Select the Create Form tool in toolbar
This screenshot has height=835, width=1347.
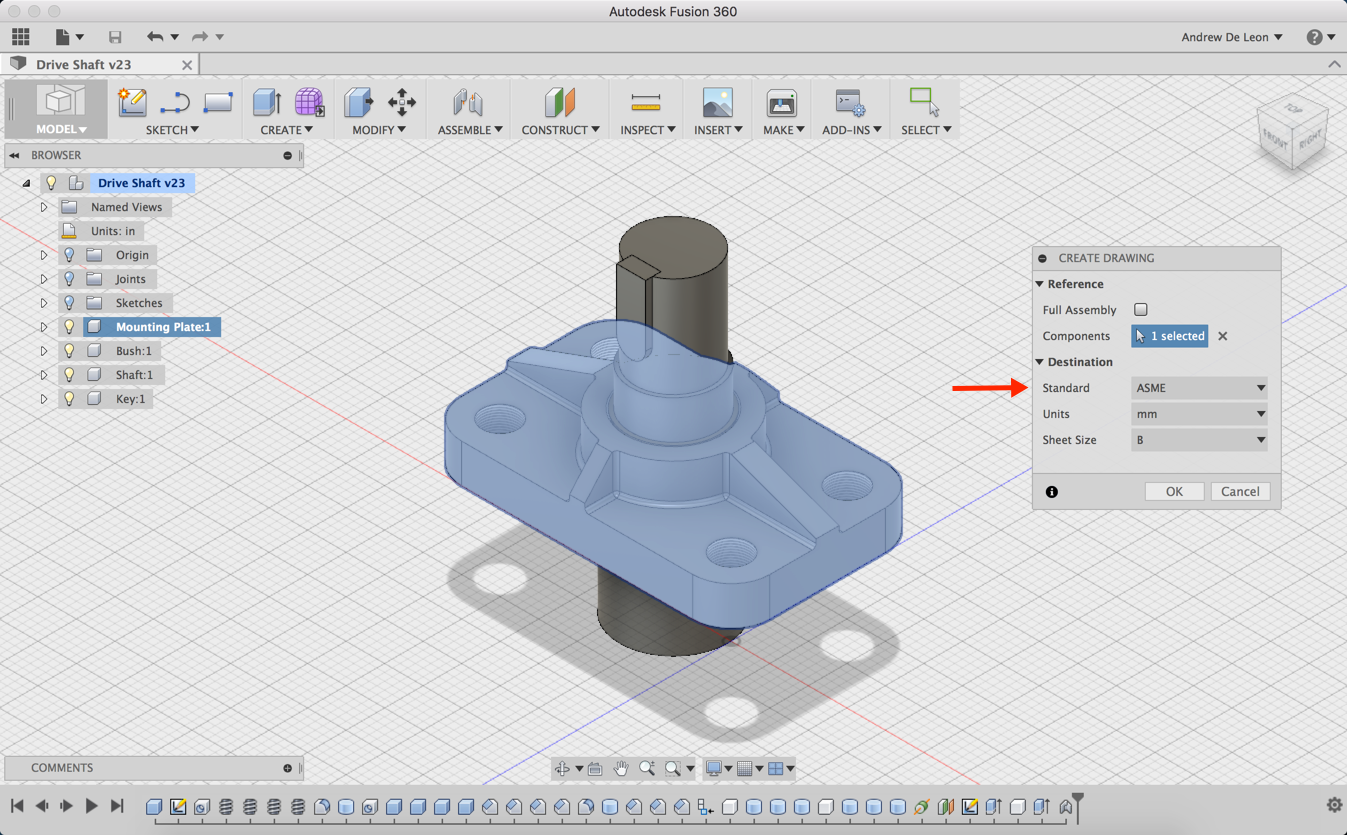click(308, 101)
